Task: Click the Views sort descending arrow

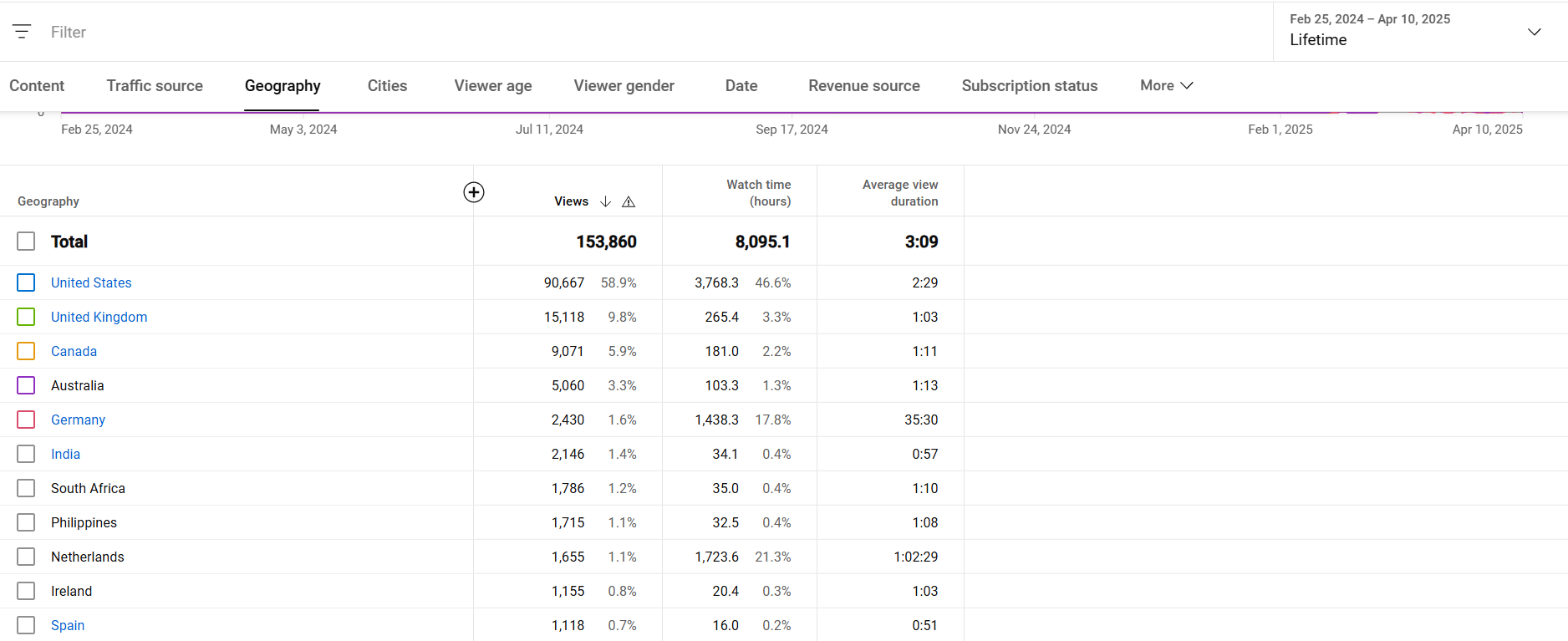Action: tap(606, 201)
